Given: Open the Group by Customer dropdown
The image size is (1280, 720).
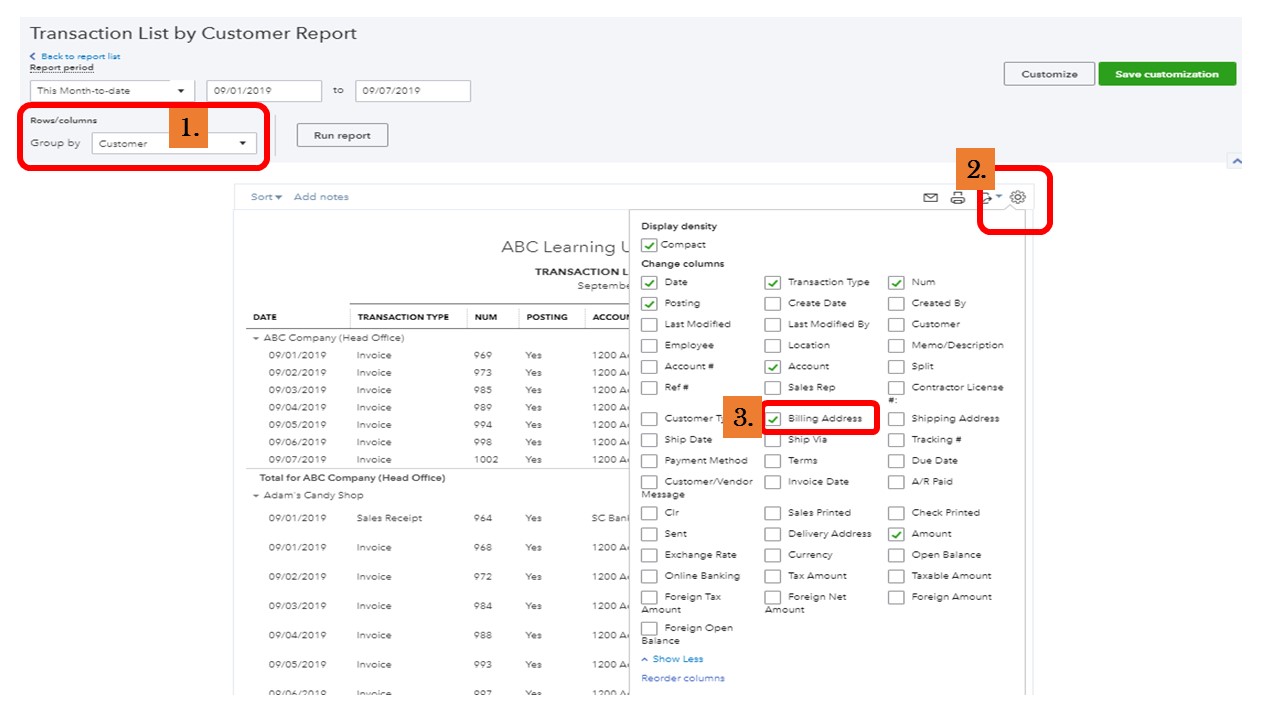Looking at the screenshot, I should tap(173, 144).
